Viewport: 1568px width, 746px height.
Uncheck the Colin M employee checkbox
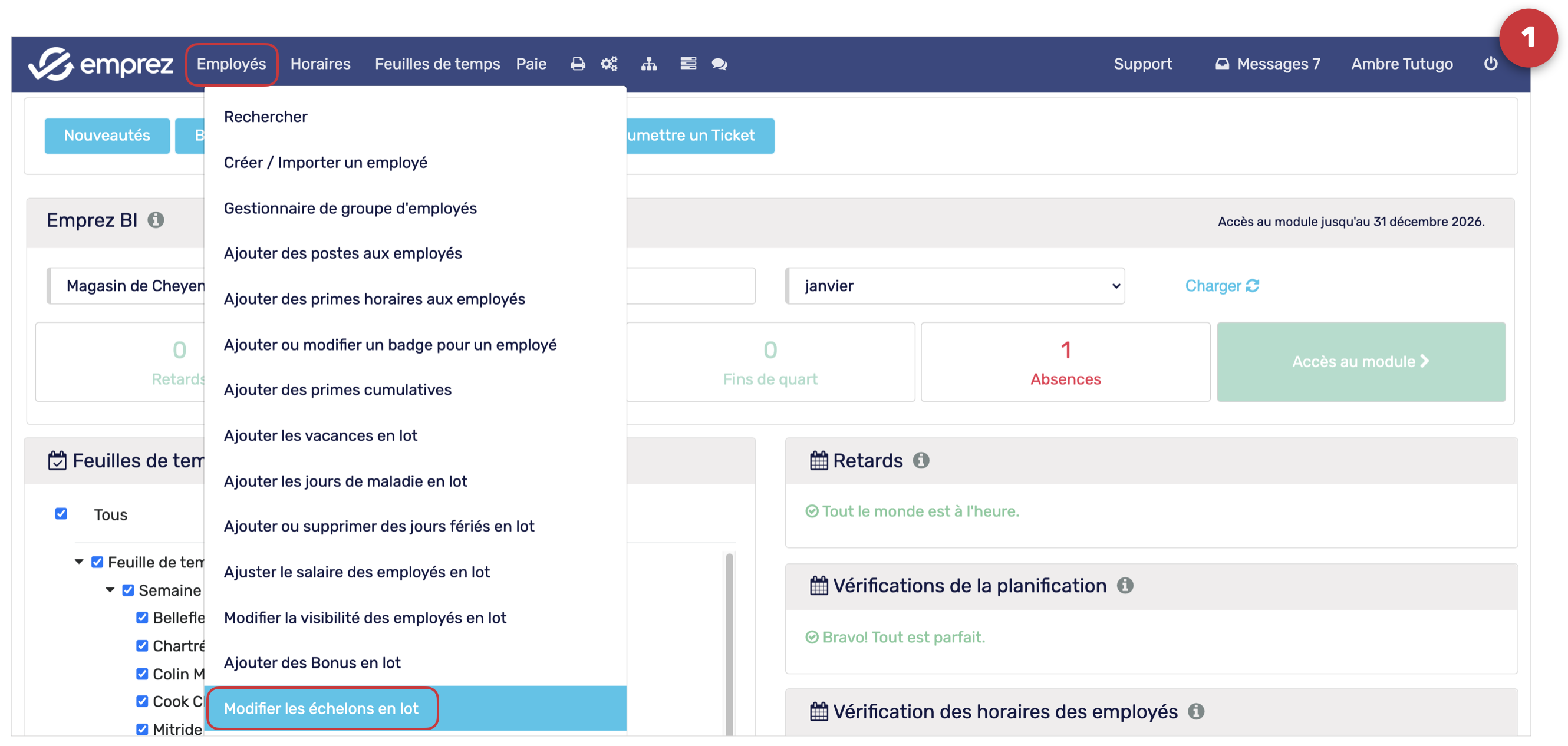142,674
